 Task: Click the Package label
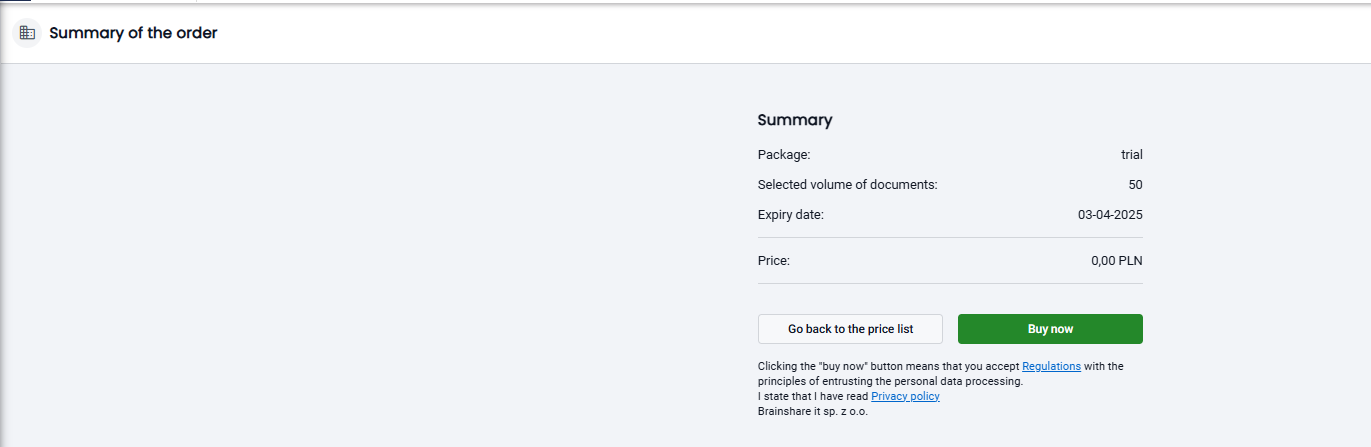pos(784,155)
